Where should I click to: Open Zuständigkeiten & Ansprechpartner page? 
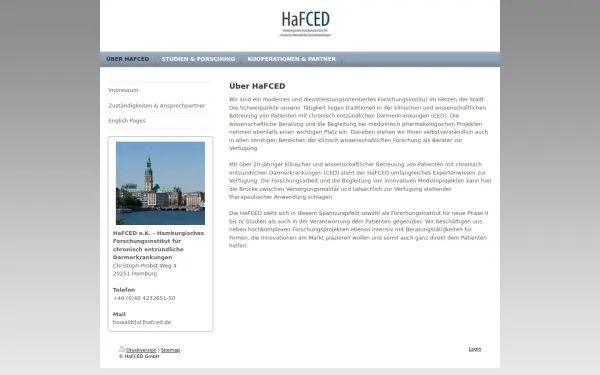click(x=157, y=106)
